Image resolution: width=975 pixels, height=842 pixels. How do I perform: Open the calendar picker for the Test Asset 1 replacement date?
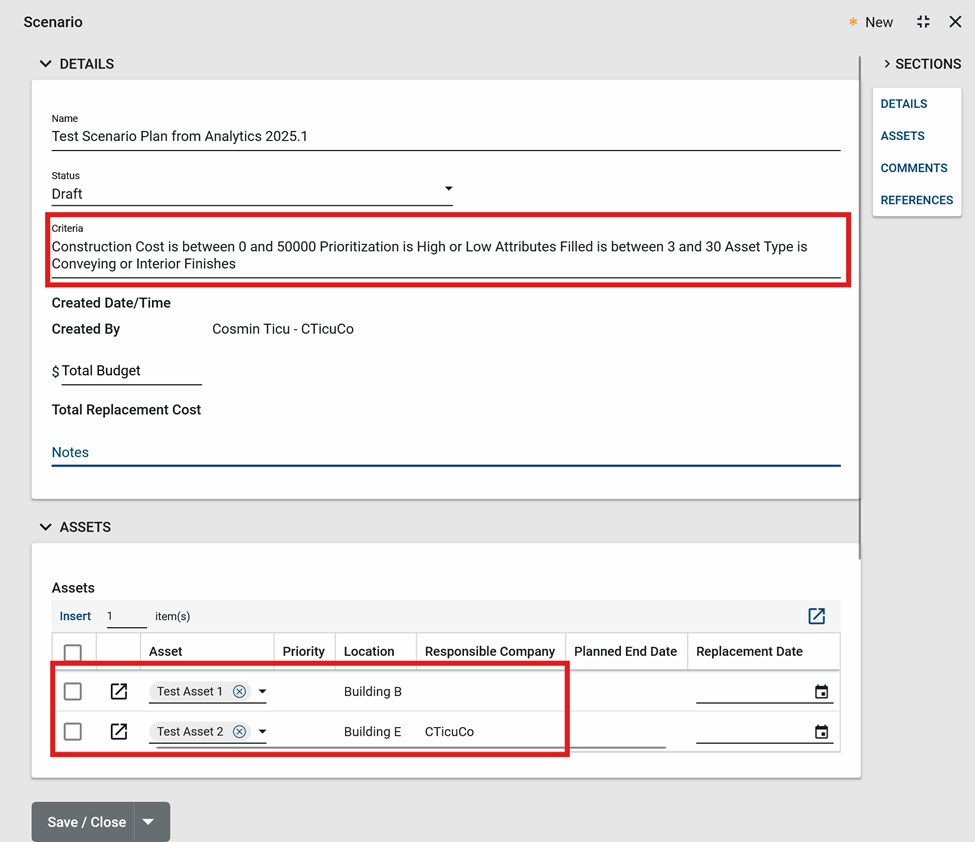coord(821,692)
